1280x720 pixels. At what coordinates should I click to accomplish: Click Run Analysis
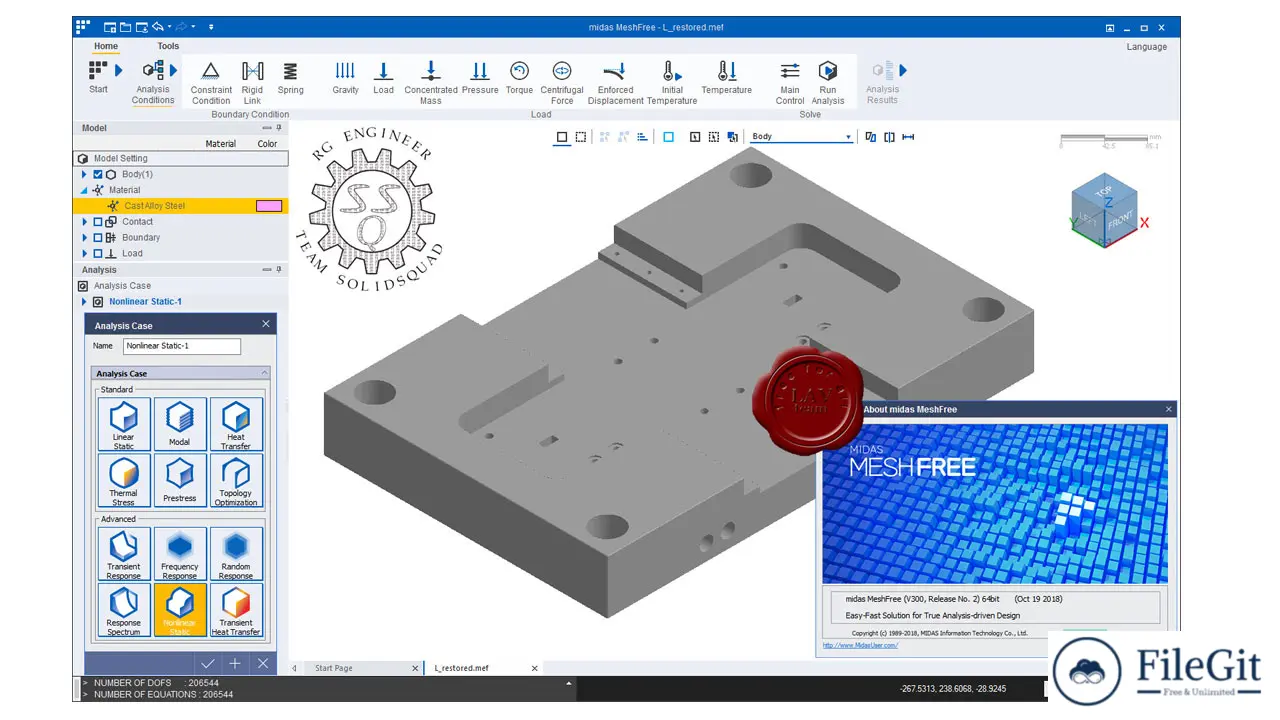point(828,82)
